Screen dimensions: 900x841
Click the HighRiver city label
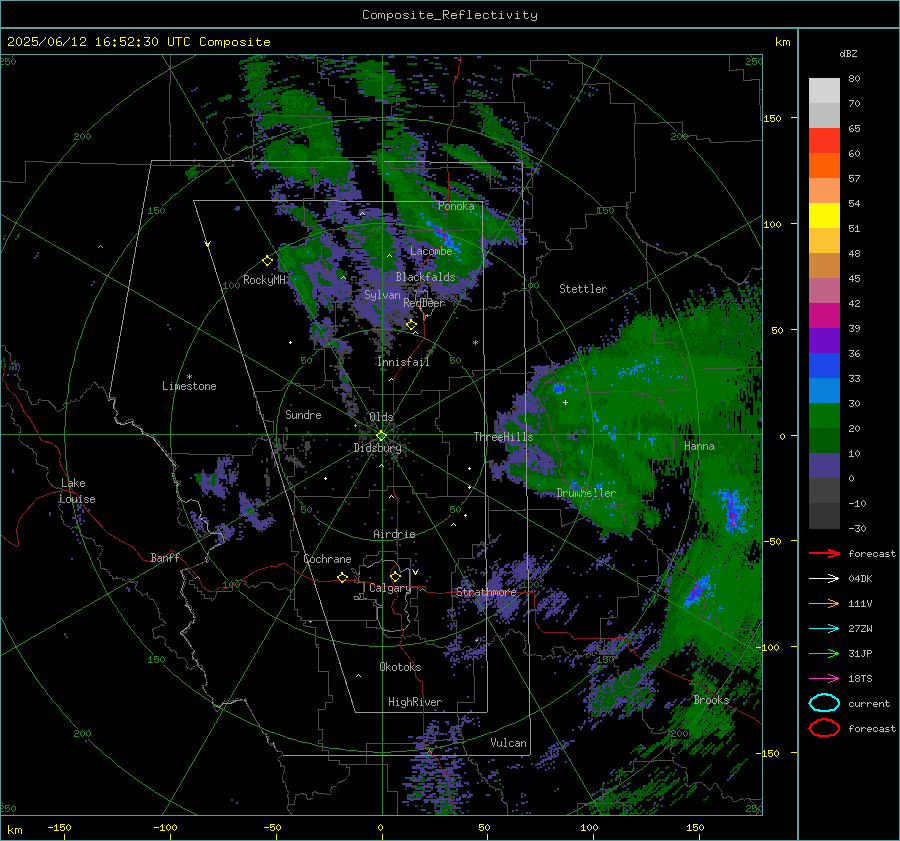pyautogui.click(x=415, y=702)
